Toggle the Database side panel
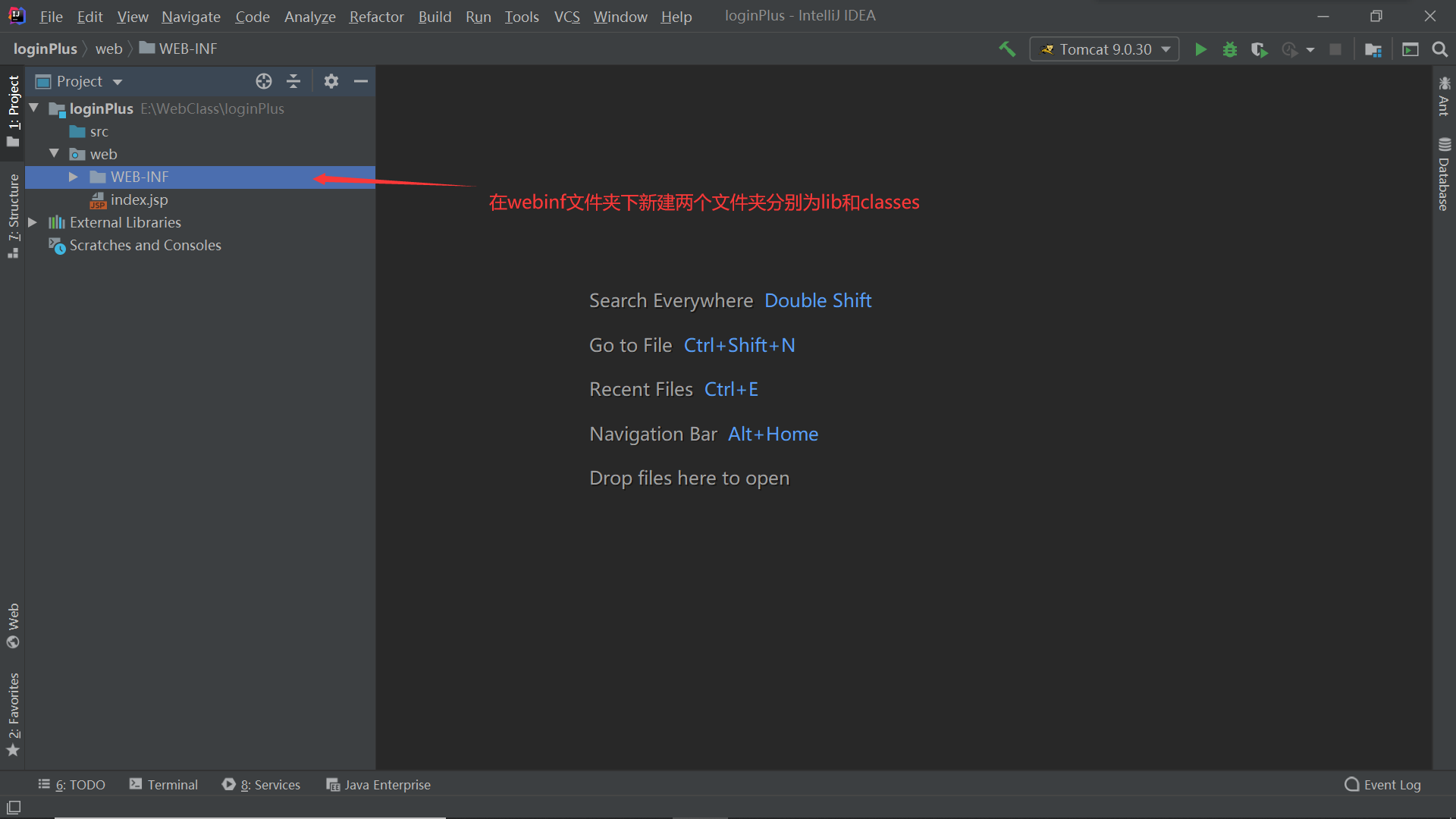 point(1443,176)
